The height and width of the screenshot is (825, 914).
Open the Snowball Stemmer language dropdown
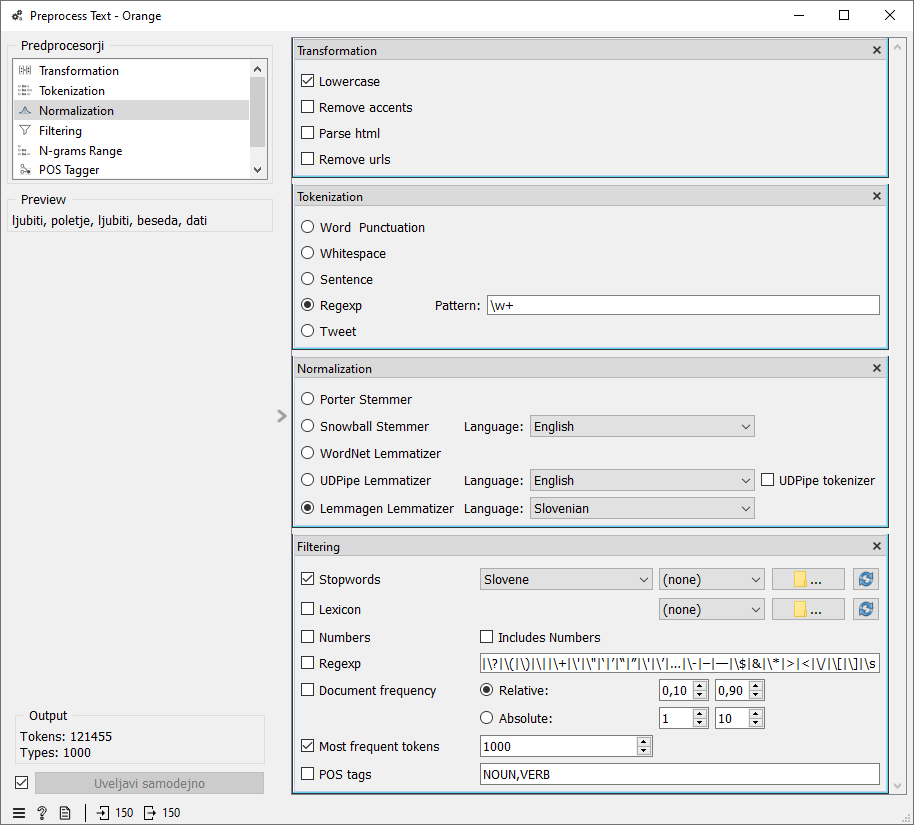(x=641, y=427)
